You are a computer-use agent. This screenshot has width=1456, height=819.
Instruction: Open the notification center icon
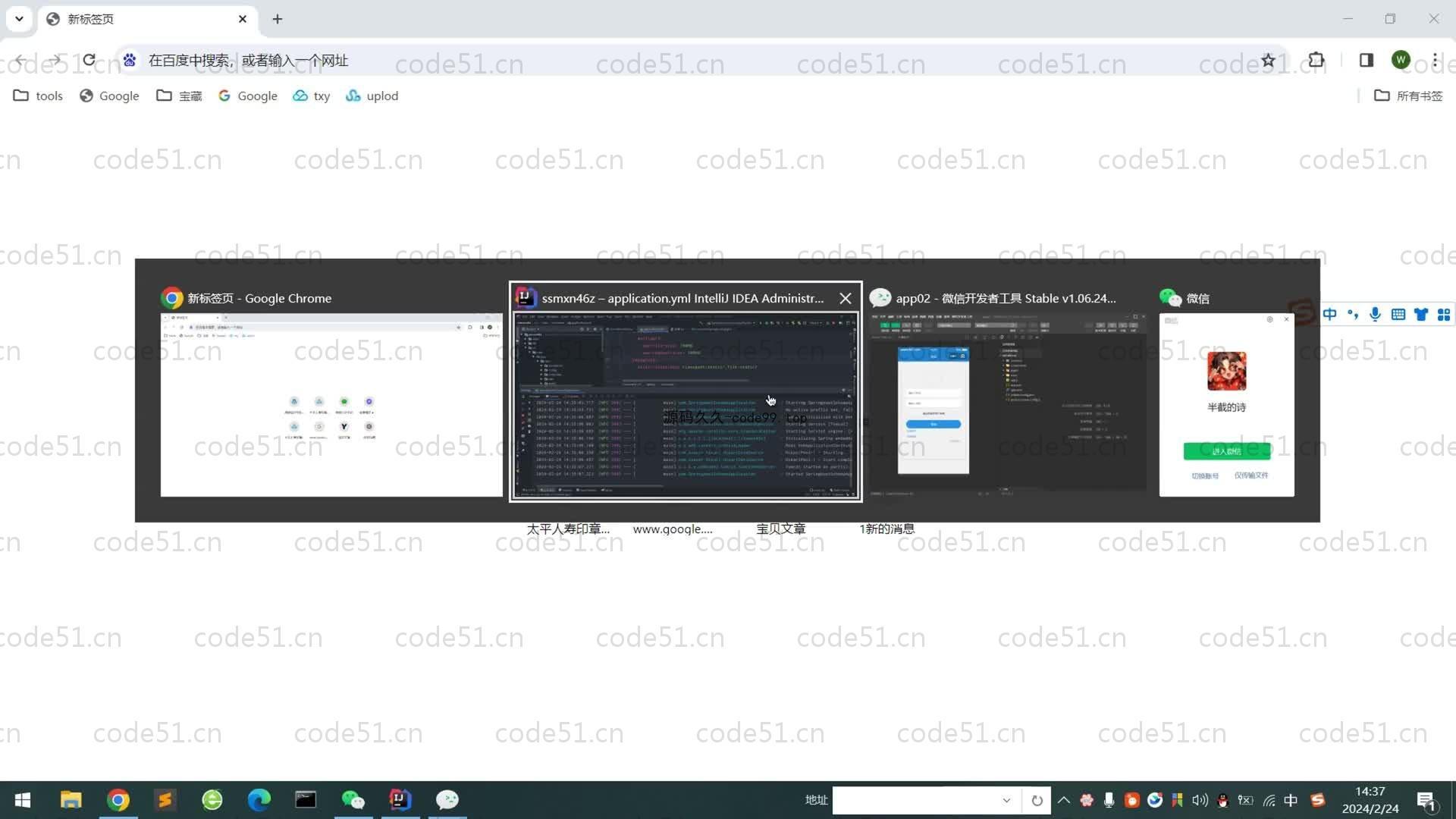click(x=1426, y=800)
